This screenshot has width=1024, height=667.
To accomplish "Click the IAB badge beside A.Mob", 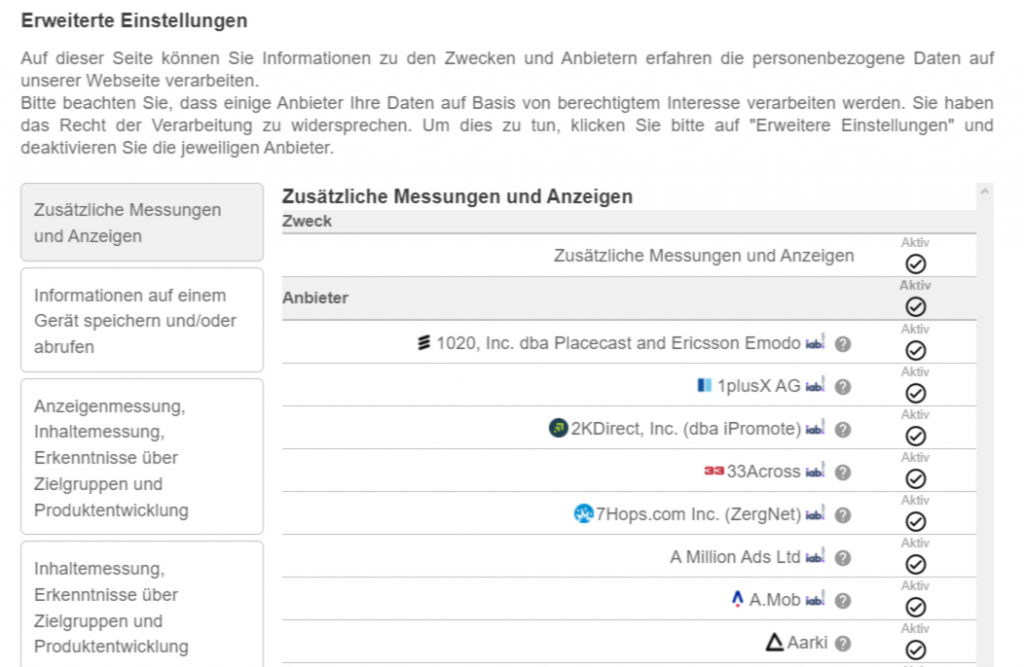I will pyautogui.click(x=816, y=601).
